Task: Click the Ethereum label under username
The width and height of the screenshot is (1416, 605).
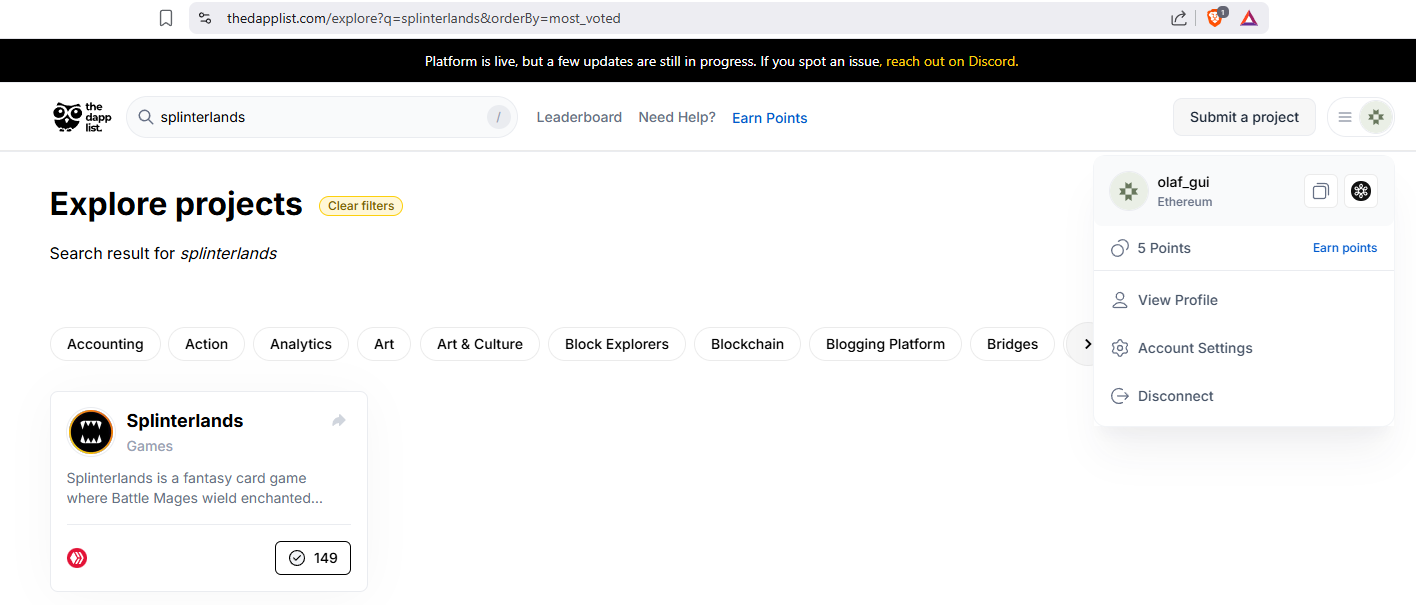Action: point(1185,202)
